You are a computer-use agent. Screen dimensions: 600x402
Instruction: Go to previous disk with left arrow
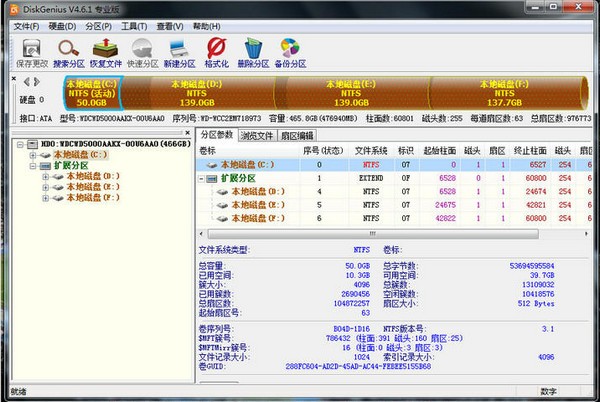point(26,81)
